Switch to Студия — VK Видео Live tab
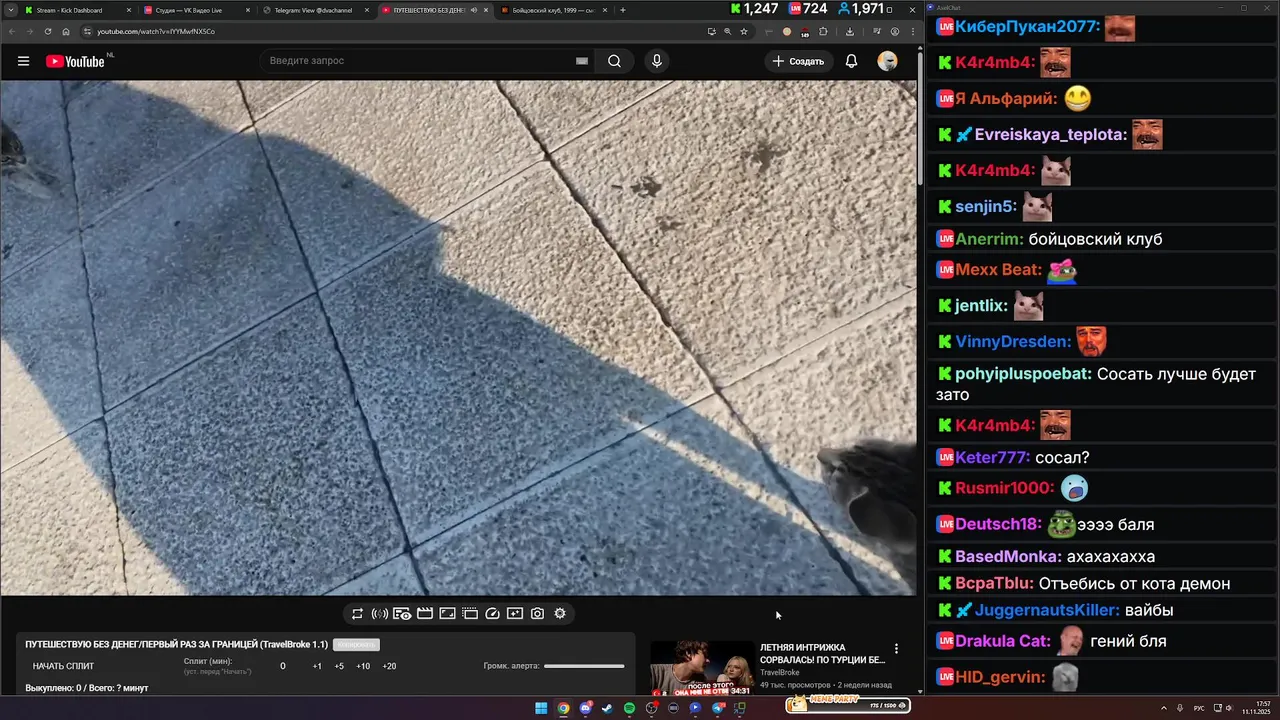The image size is (1280, 720). click(x=195, y=10)
